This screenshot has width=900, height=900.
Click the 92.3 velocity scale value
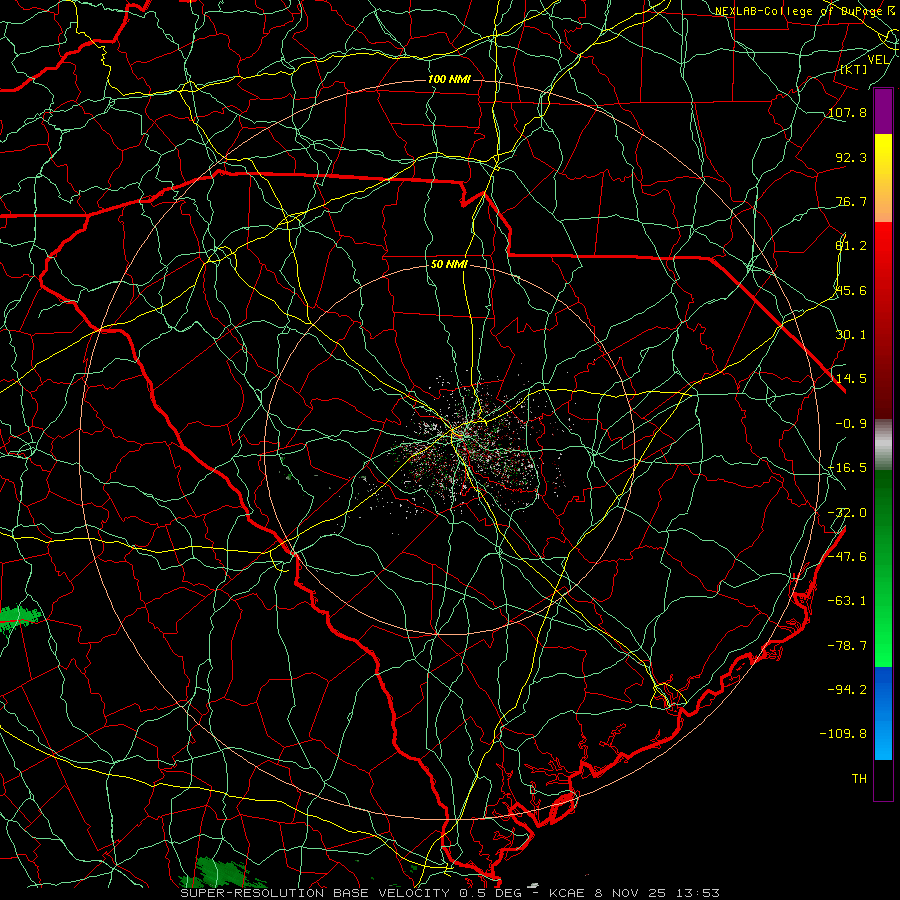click(x=851, y=157)
